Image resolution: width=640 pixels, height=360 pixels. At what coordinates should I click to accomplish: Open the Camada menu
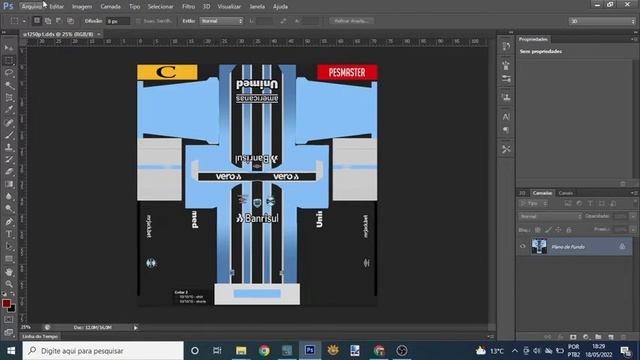[110, 7]
